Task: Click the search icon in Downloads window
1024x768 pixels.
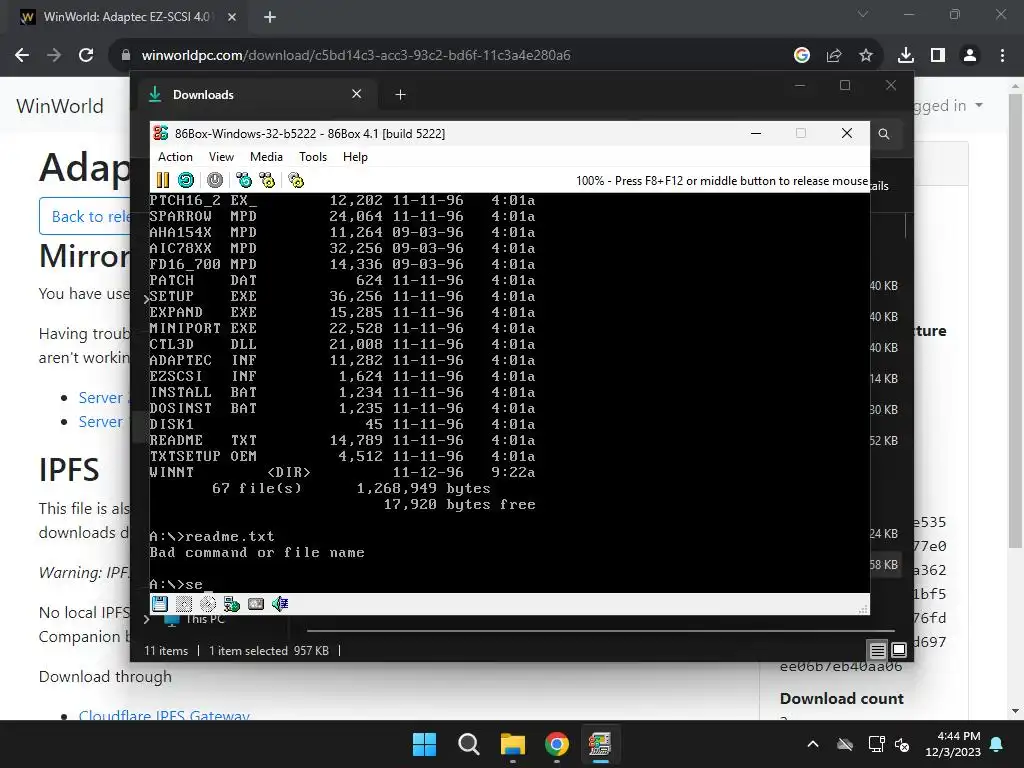Action: 884,134
